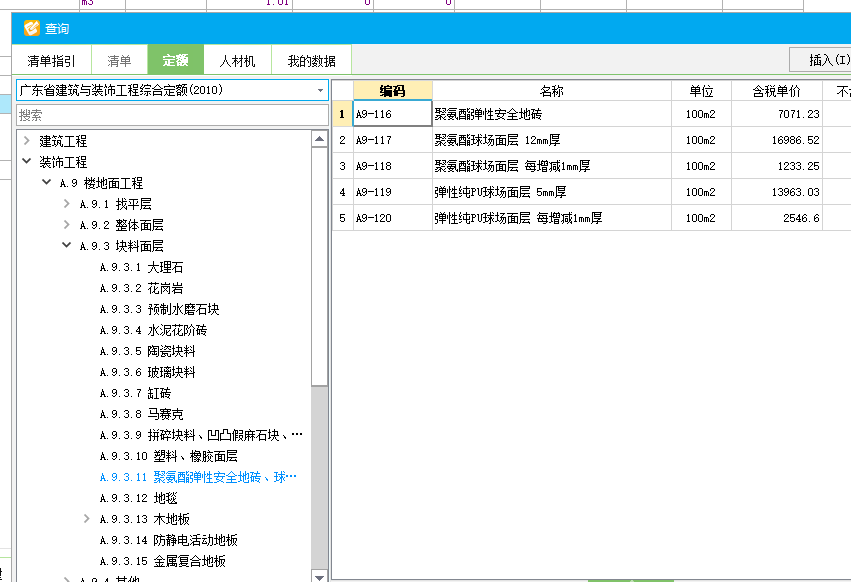851x582 pixels.
Task: Select A.9.3.7 缸砖 item
Action: [x=136, y=393]
